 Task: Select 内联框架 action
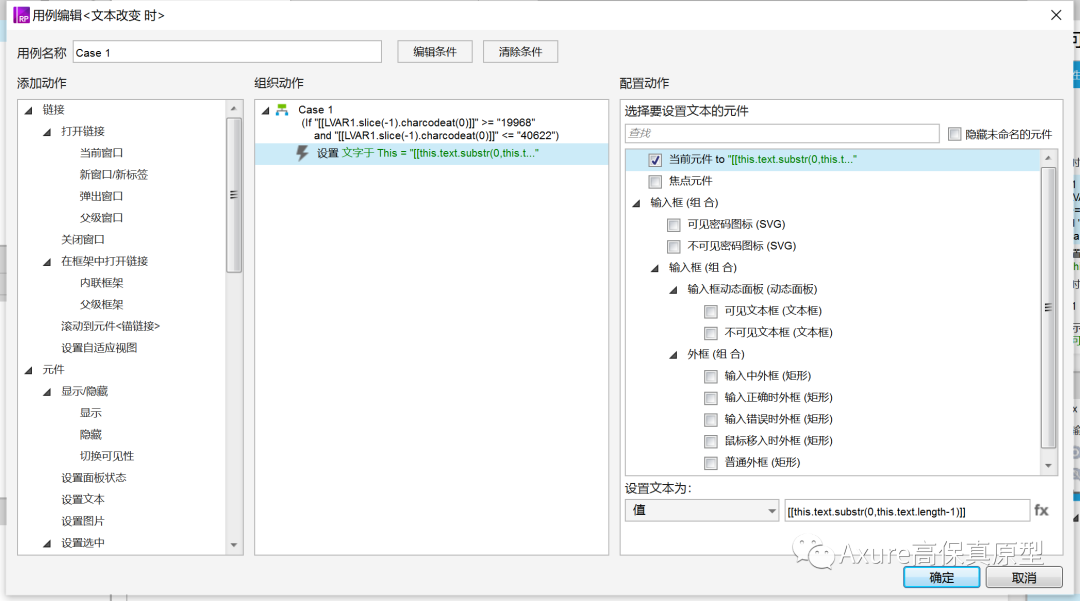101,283
